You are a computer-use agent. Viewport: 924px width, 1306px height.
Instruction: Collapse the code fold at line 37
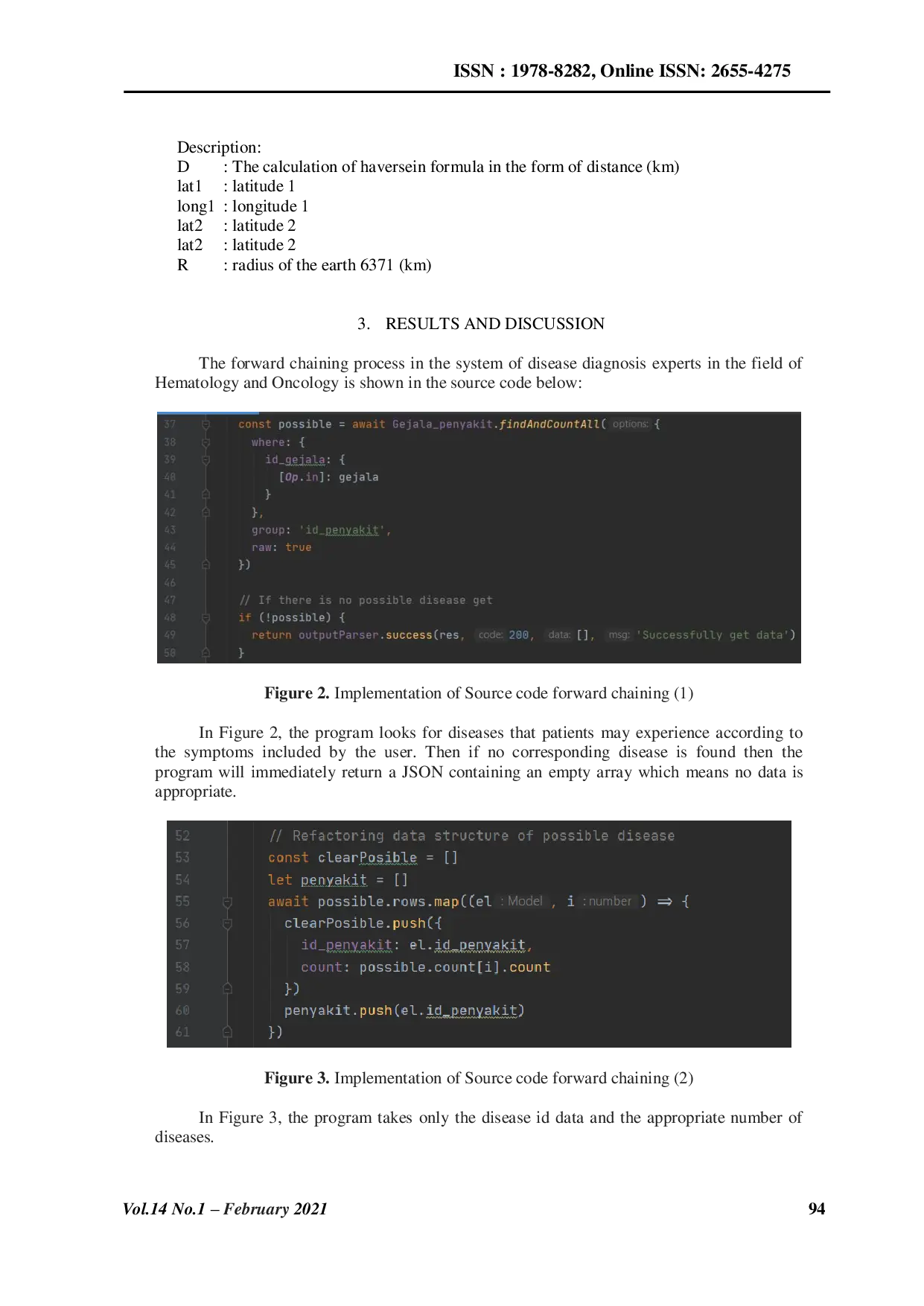point(206,424)
